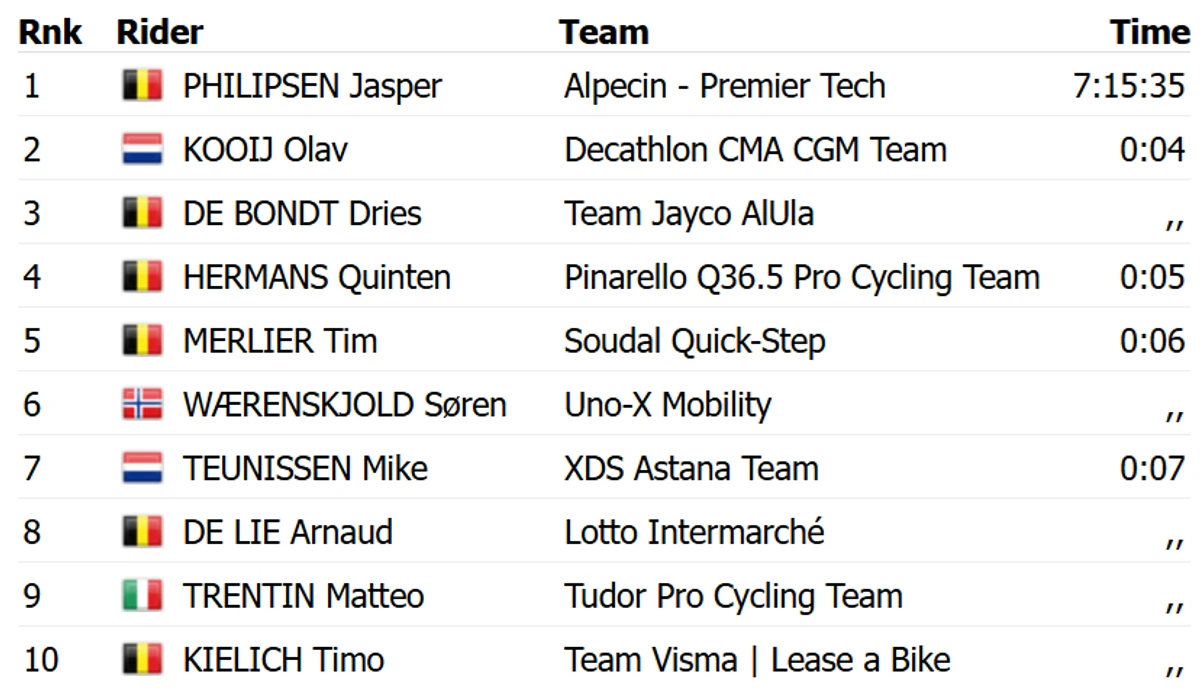Open the Decathlon CMA CGM Team link

[755, 150]
